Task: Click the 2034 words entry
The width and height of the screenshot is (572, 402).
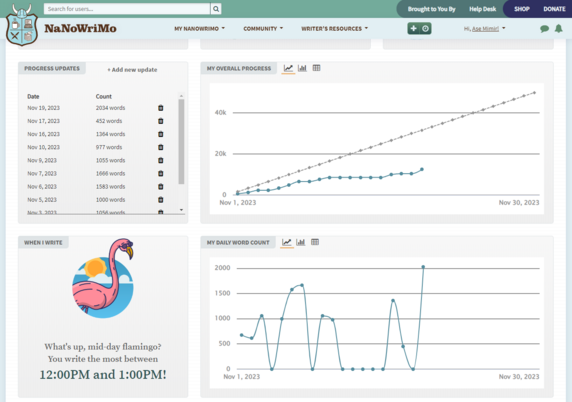Action: point(110,108)
